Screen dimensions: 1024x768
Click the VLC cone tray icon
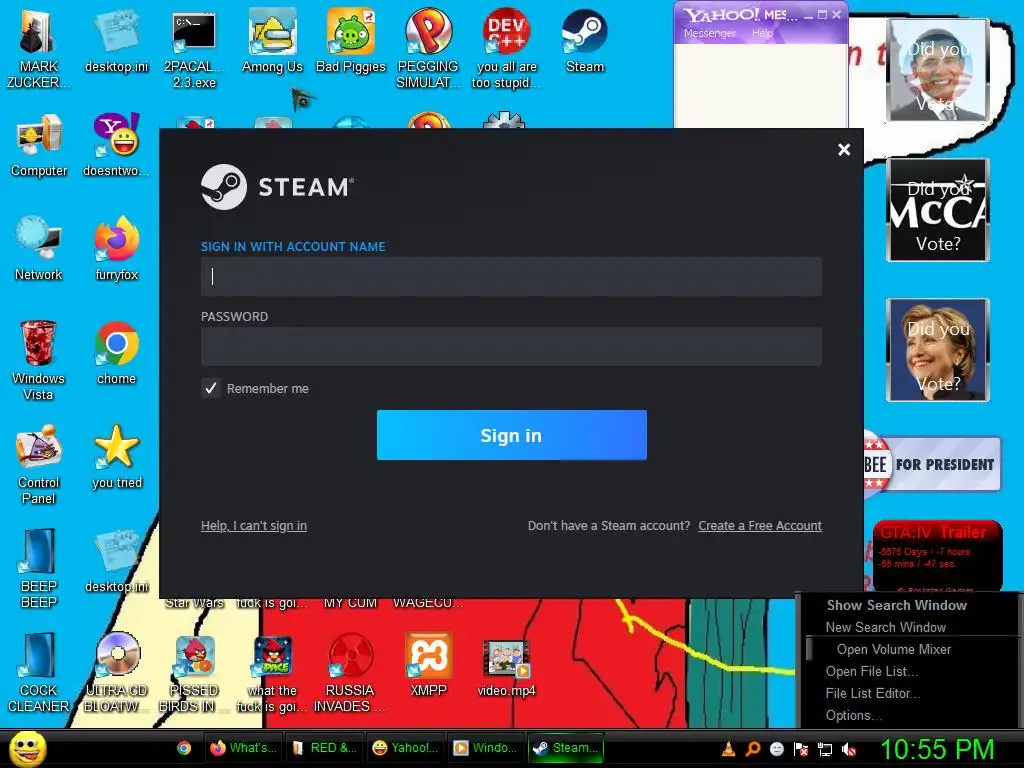[x=728, y=748]
